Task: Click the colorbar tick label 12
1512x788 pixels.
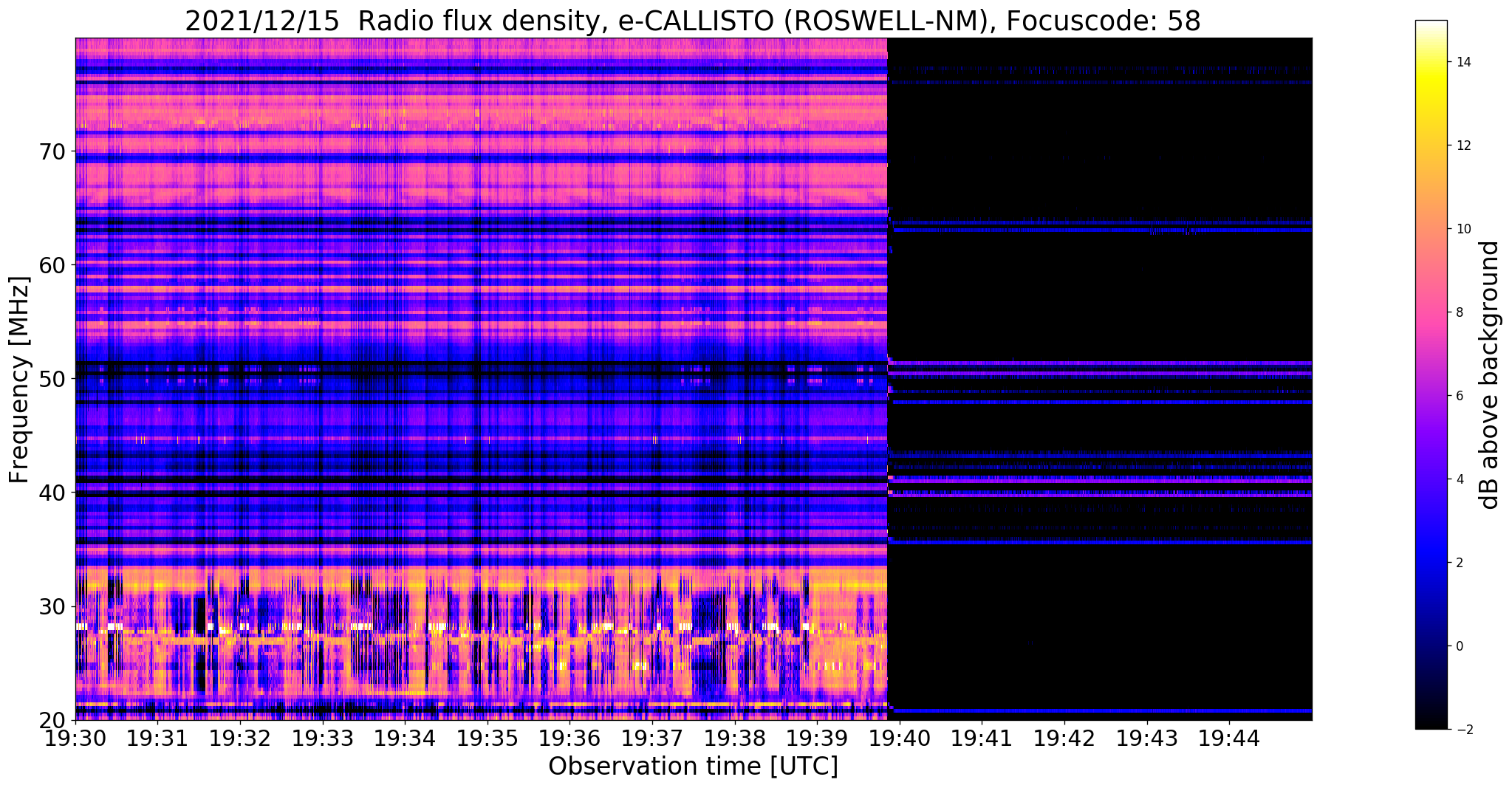Action: click(x=1462, y=145)
